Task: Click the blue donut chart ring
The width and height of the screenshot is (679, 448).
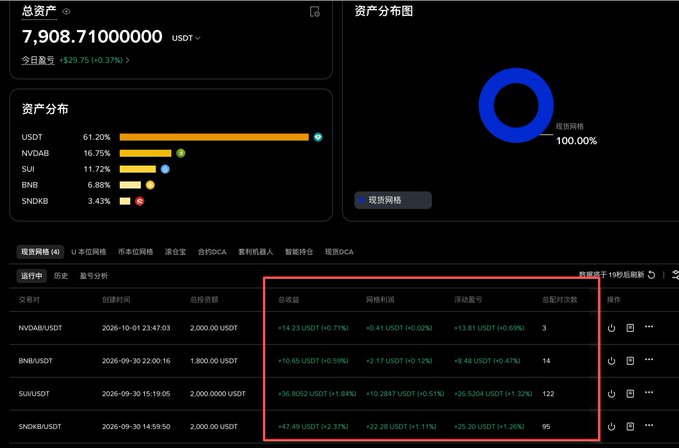Action: coord(488,105)
